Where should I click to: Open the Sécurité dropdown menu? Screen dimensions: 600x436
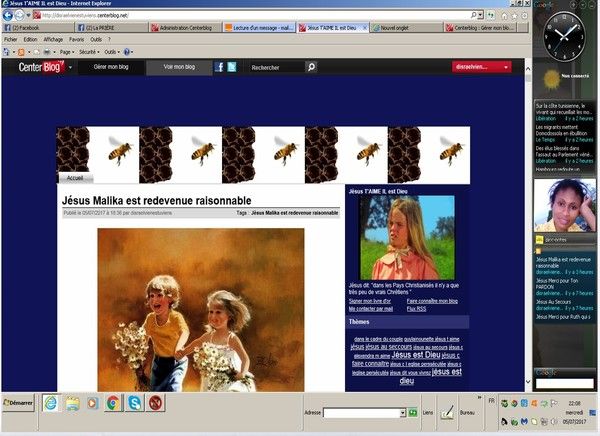[89, 52]
